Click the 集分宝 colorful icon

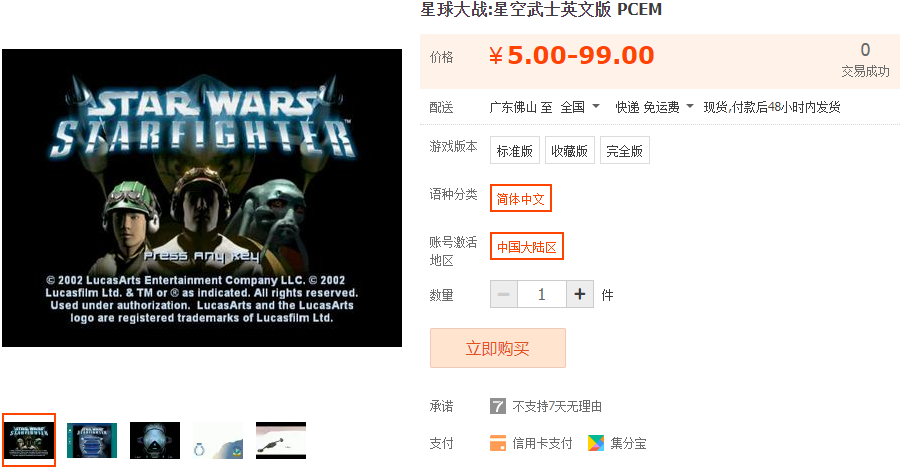[x=596, y=443]
